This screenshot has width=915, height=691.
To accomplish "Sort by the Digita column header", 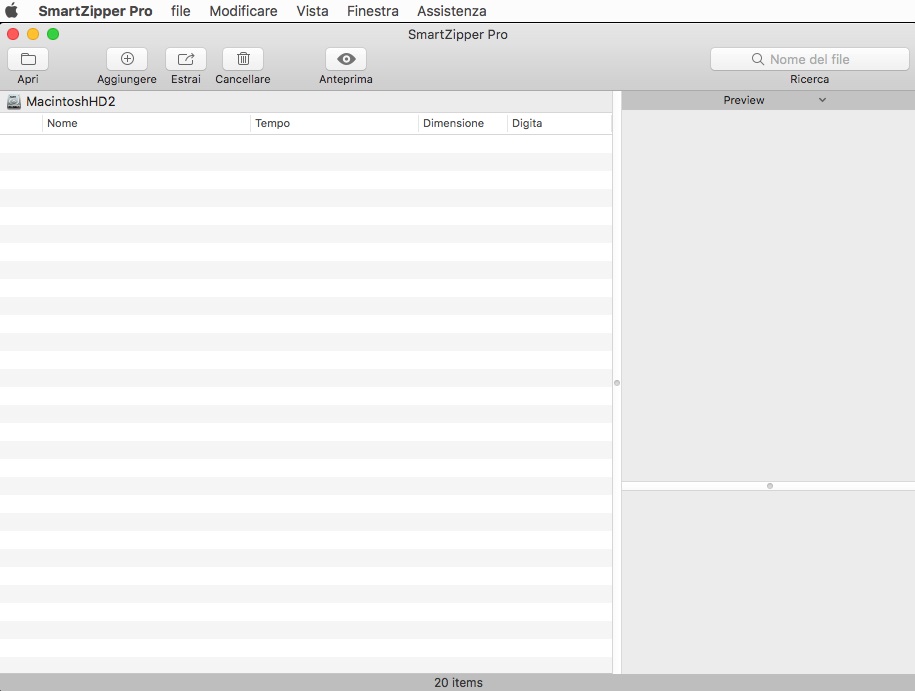I will click(x=559, y=123).
